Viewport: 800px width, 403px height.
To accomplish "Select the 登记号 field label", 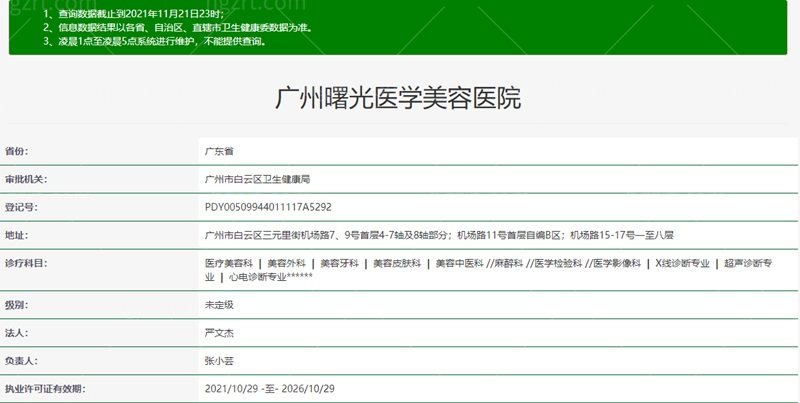I will [x=21, y=208].
